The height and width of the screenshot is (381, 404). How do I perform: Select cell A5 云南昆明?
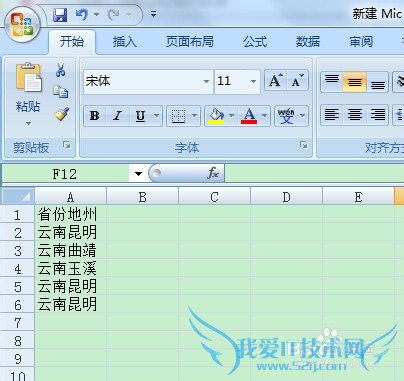pos(71,286)
